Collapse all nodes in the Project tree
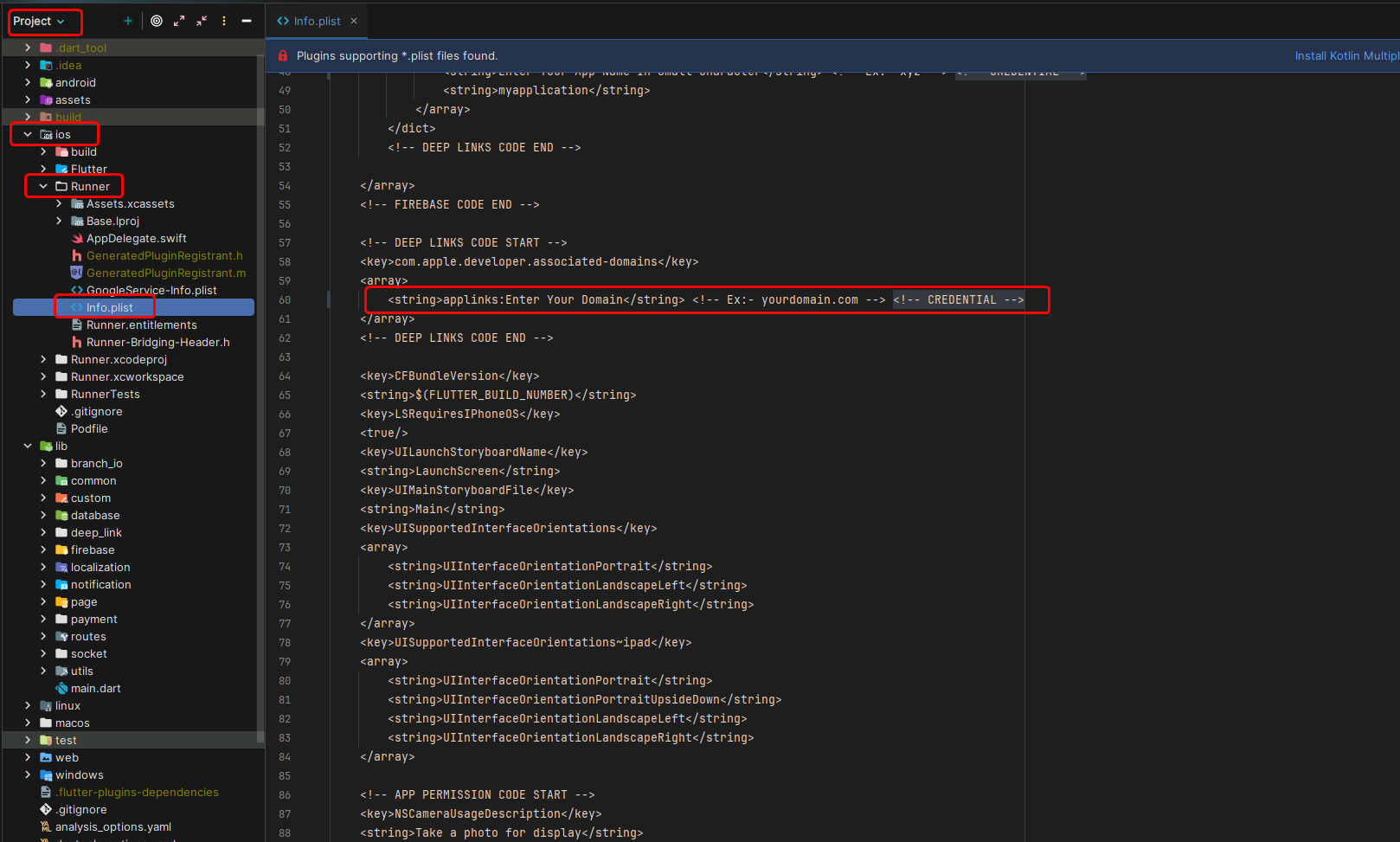Screen dimensions: 1400x842 tap(202, 21)
